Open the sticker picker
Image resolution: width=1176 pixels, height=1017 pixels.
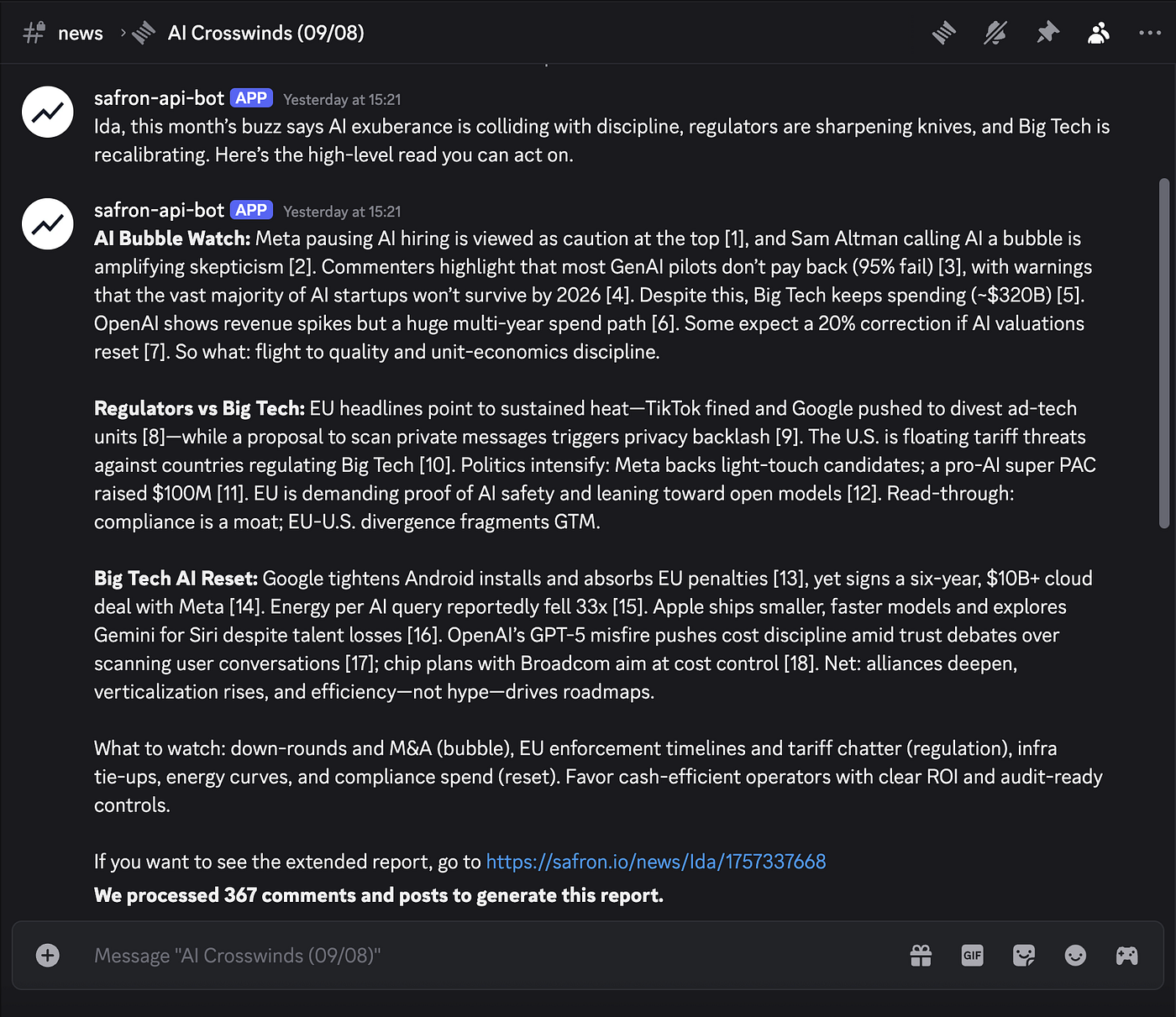coord(1024,956)
